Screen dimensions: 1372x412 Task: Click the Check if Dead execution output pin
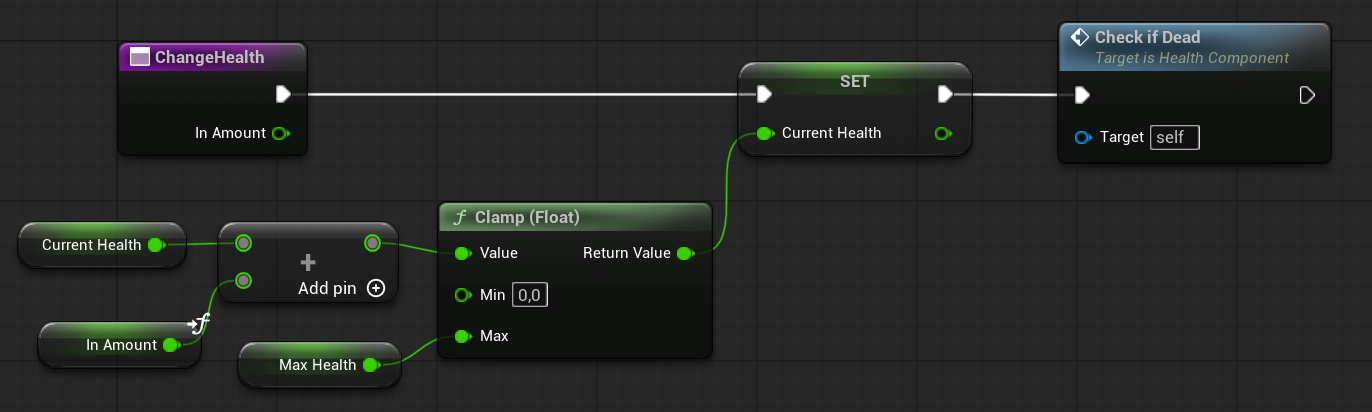[1306, 96]
